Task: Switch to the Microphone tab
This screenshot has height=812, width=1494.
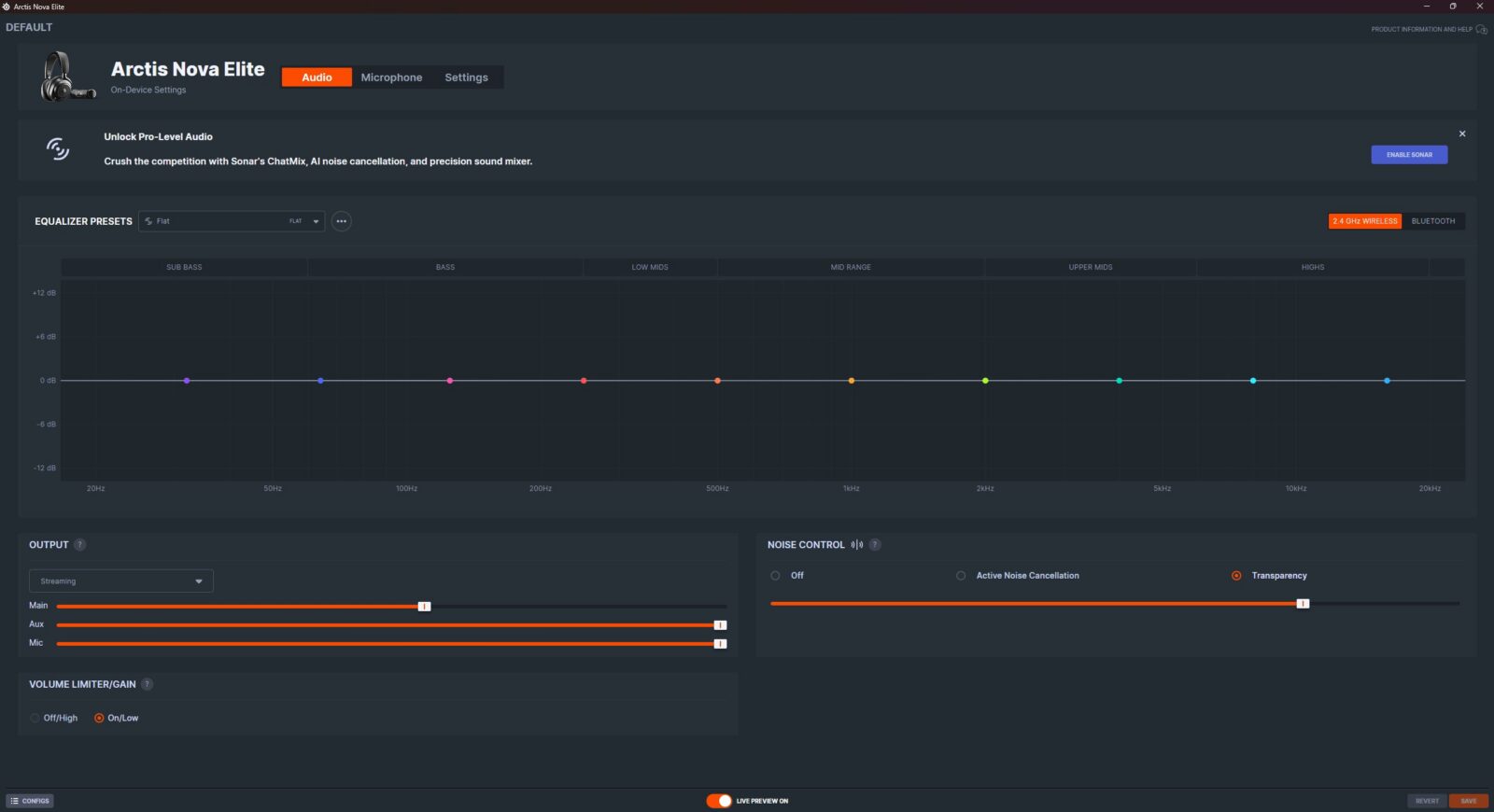Action: [391, 77]
